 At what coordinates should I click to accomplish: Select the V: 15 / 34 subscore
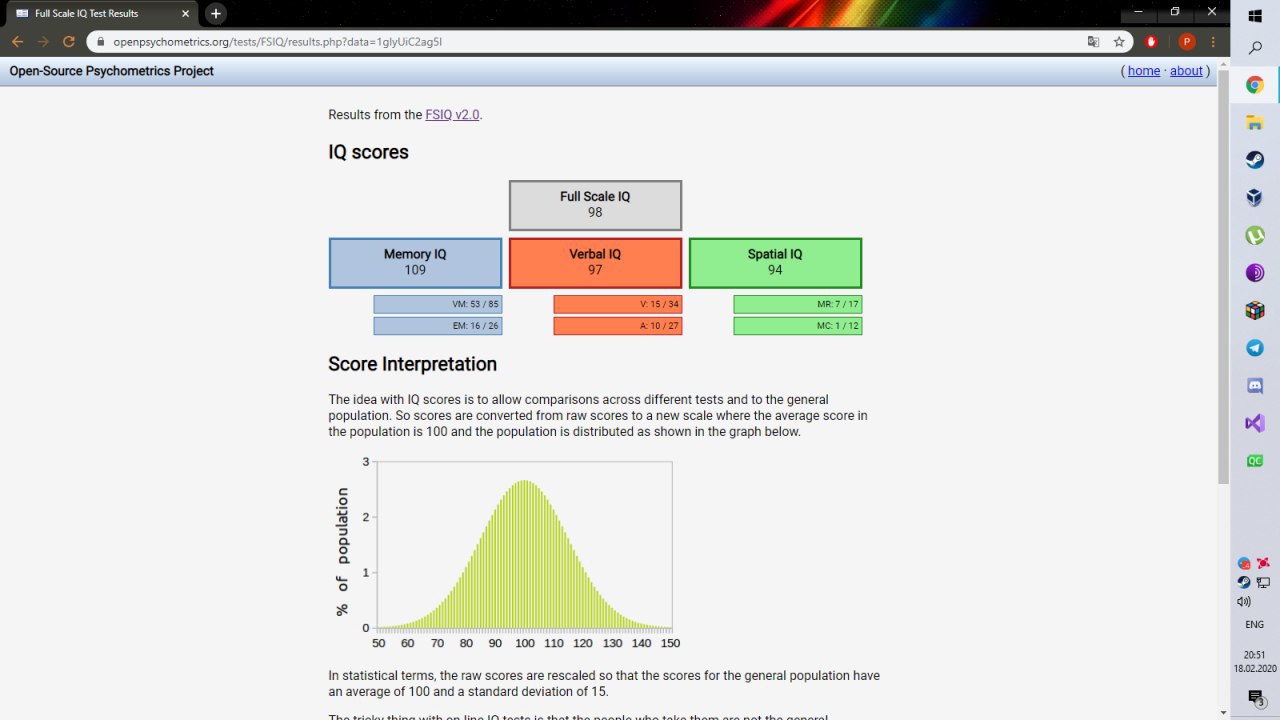618,304
